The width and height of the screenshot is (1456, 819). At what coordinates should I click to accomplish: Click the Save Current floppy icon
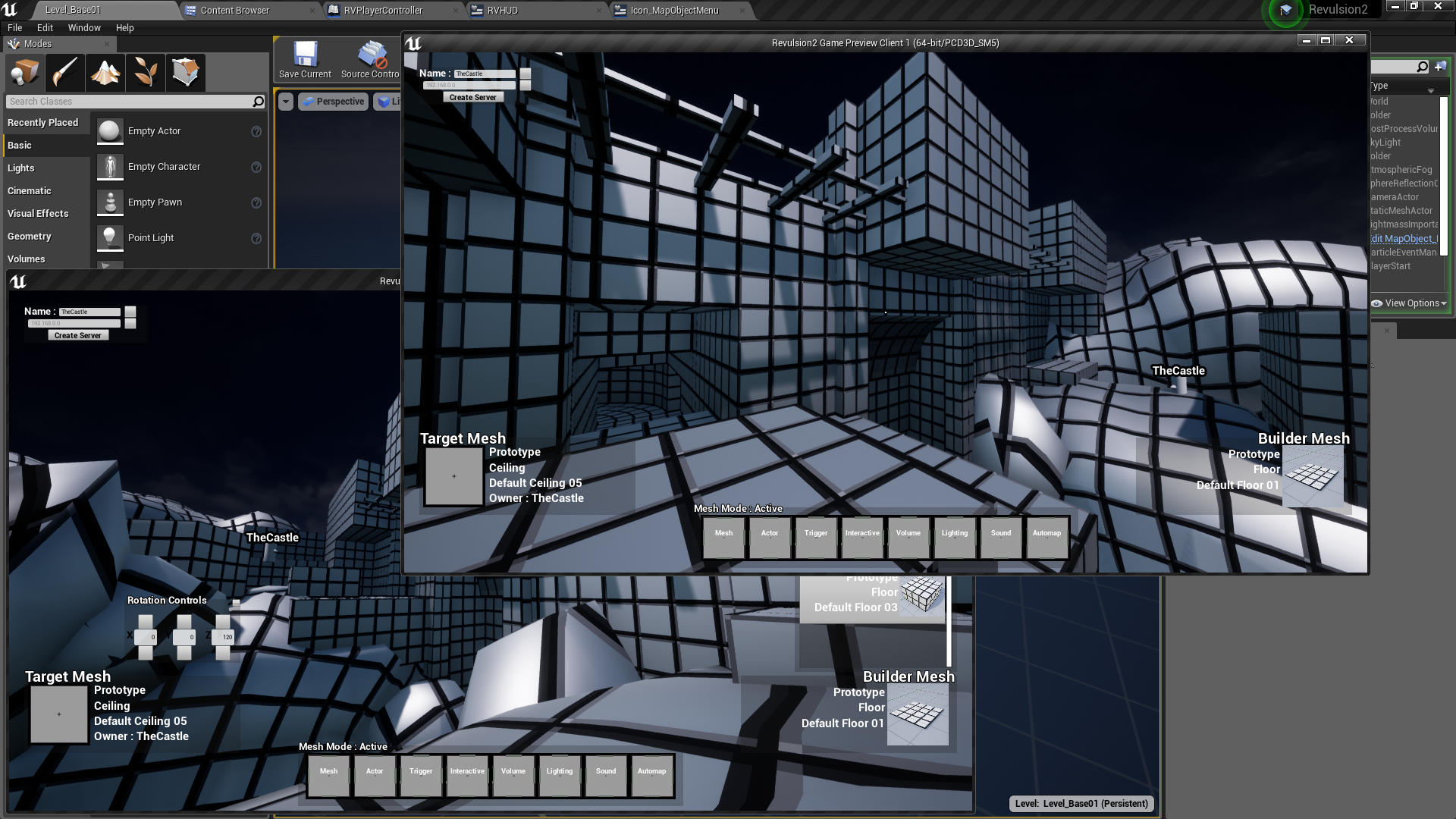(305, 55)
